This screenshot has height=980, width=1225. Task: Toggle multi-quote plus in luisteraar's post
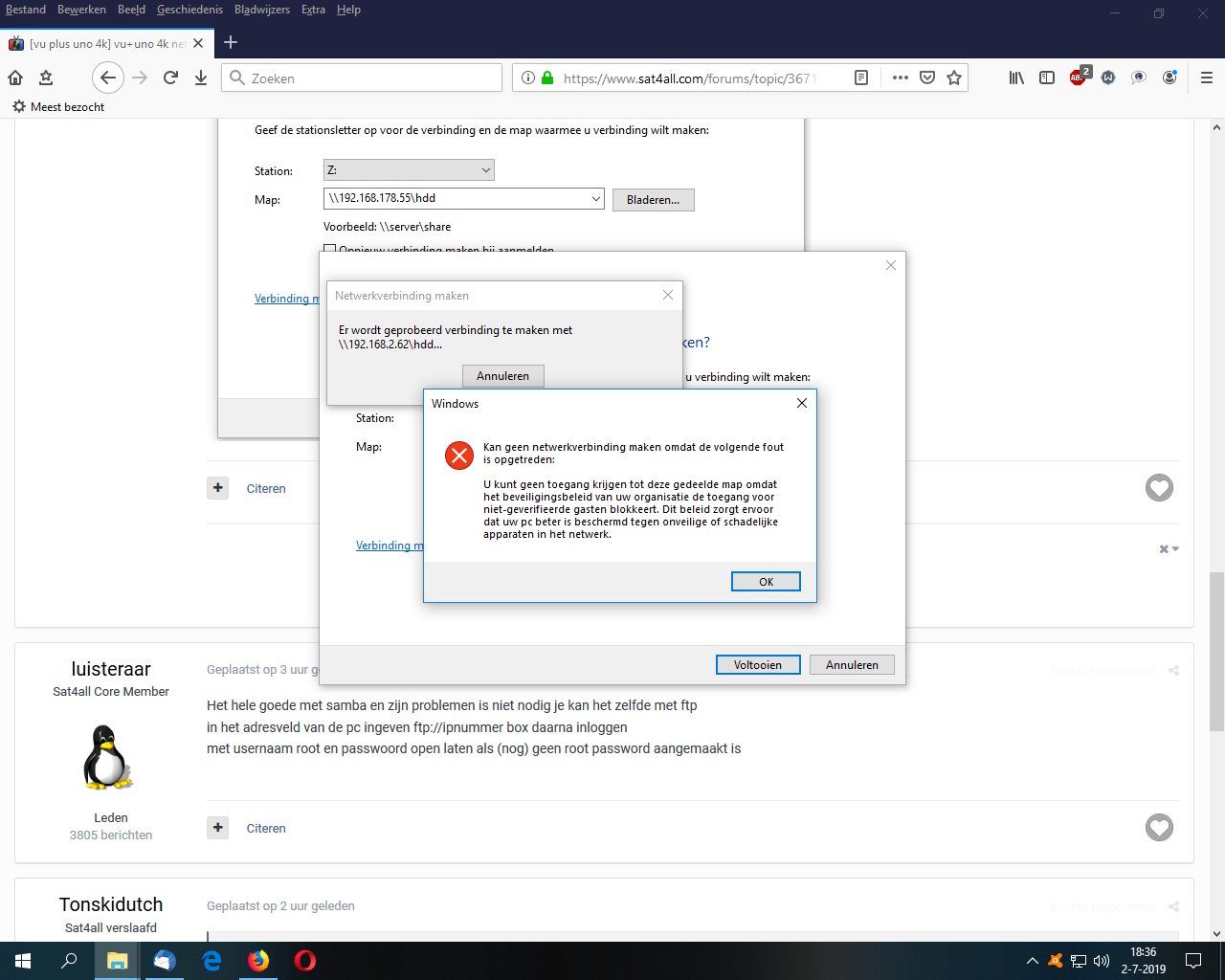[x=218, y=828]
